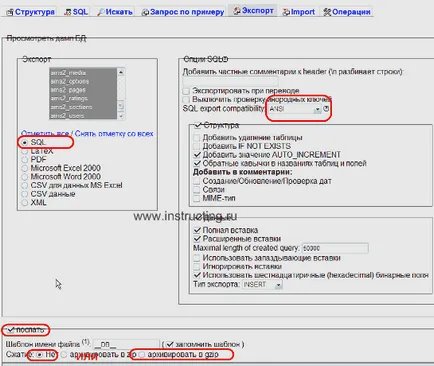Select the LaTeX export format

pos(24,151)
